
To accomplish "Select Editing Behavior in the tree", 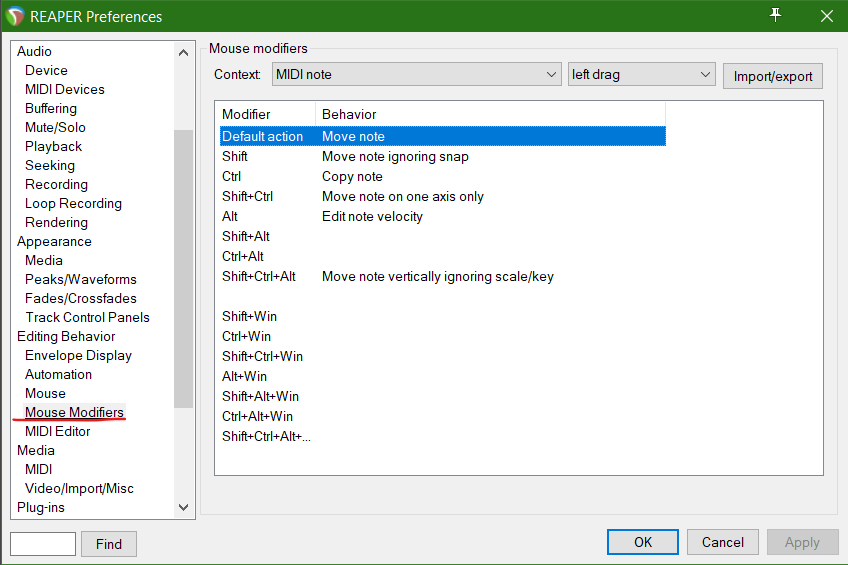I will pos(66,336).
